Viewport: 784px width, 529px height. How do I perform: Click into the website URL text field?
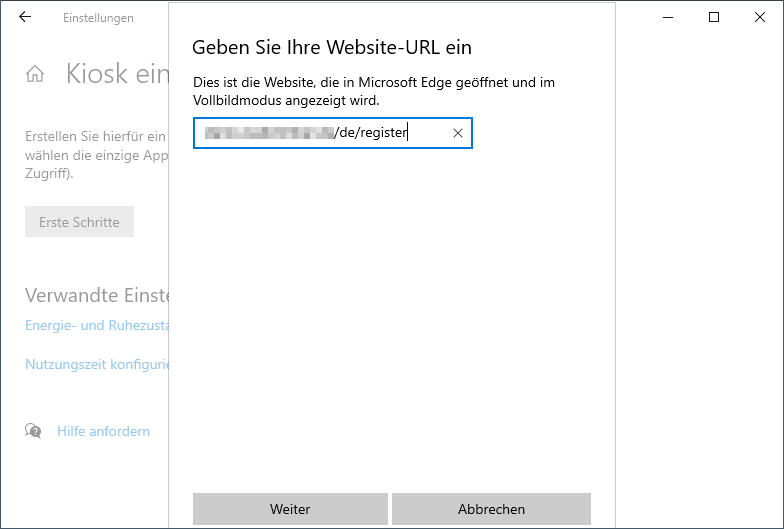[320, 133]
